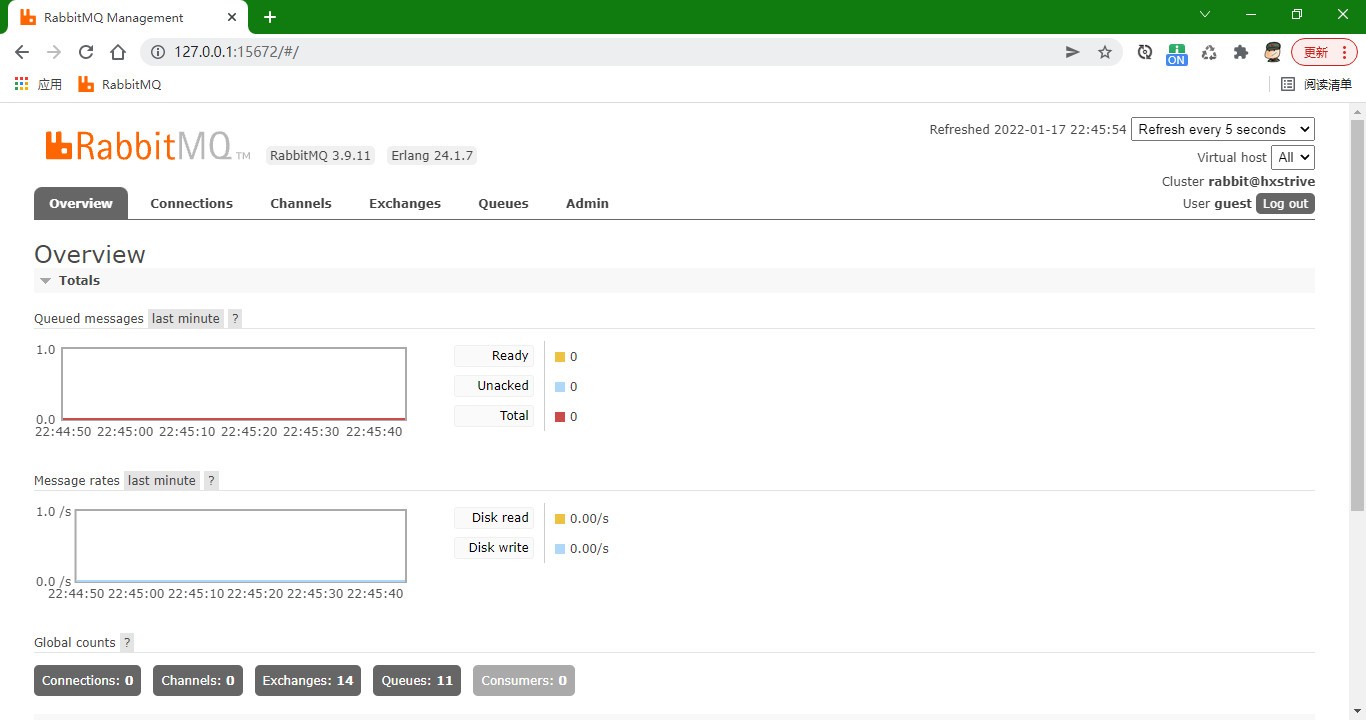Switch to the Connections tab
This screenshot has height=720, width=1366.
click(x=191, y=203)
